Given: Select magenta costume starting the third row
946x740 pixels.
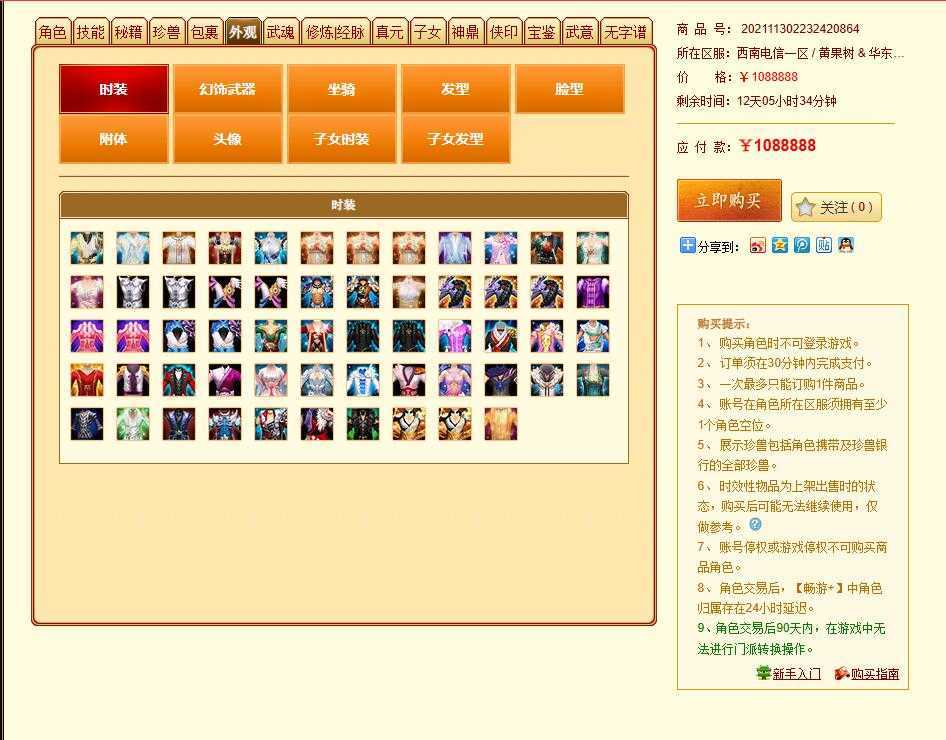Looking at the screenshot, I should [x=87, y=336].
